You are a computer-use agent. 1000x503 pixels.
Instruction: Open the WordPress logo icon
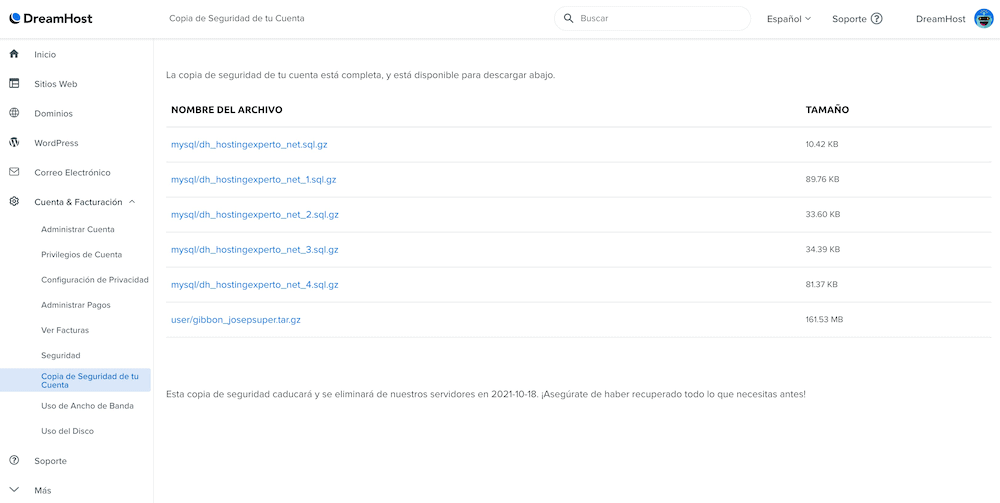tap(14, 143)
